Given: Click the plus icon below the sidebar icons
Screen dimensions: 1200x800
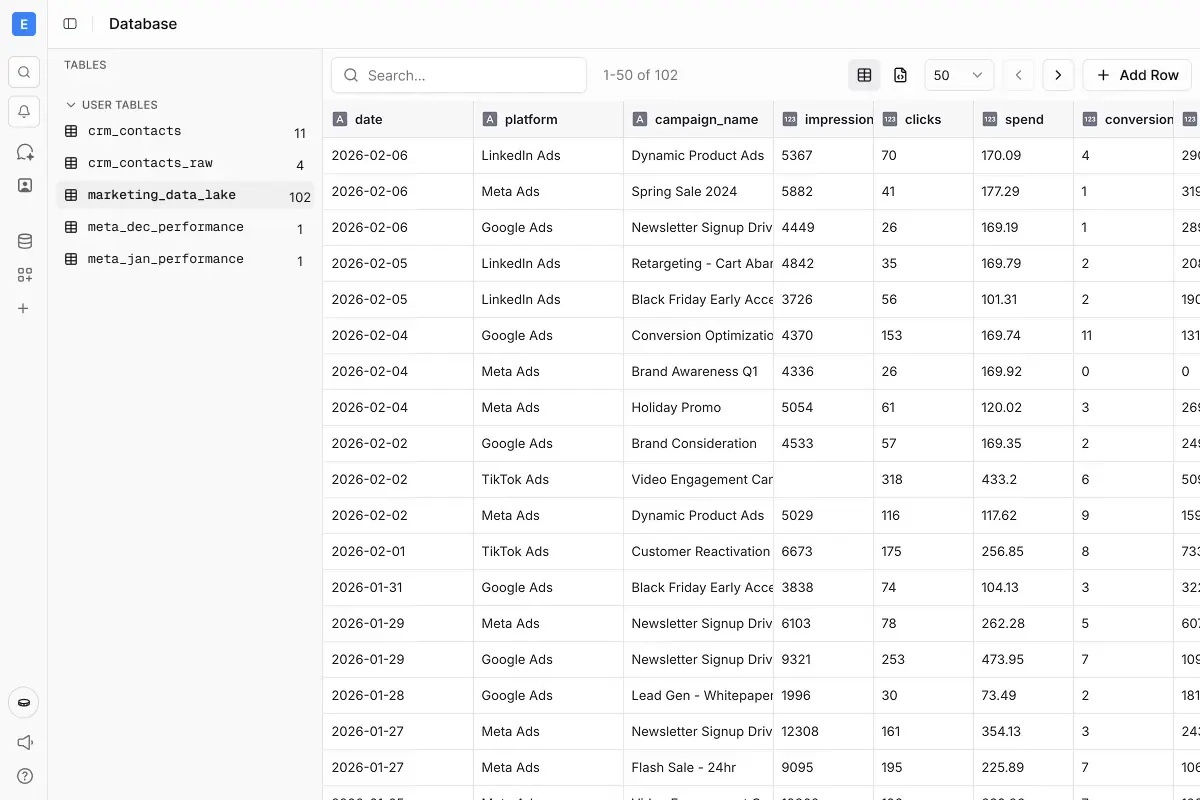Looking at the screenshot, I should tap(23, 308).
